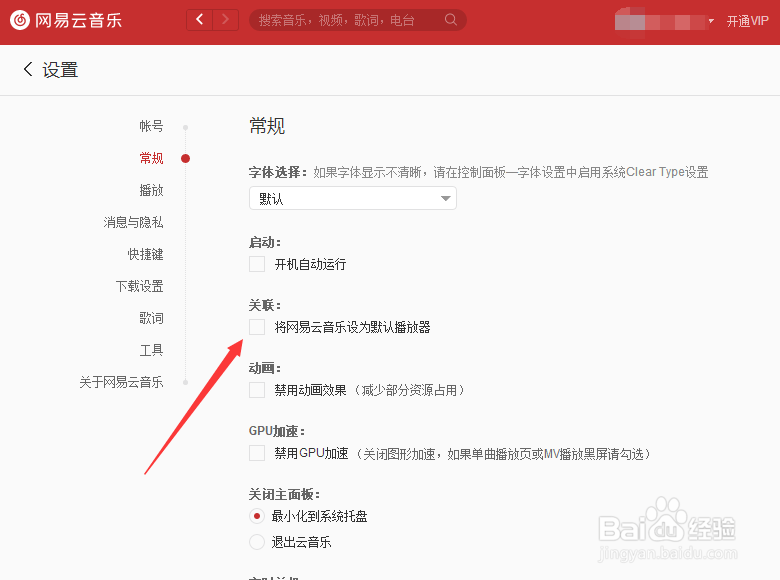Click the 字体选择 label
This screenshot has width=780, height=580.
(278, 172)
